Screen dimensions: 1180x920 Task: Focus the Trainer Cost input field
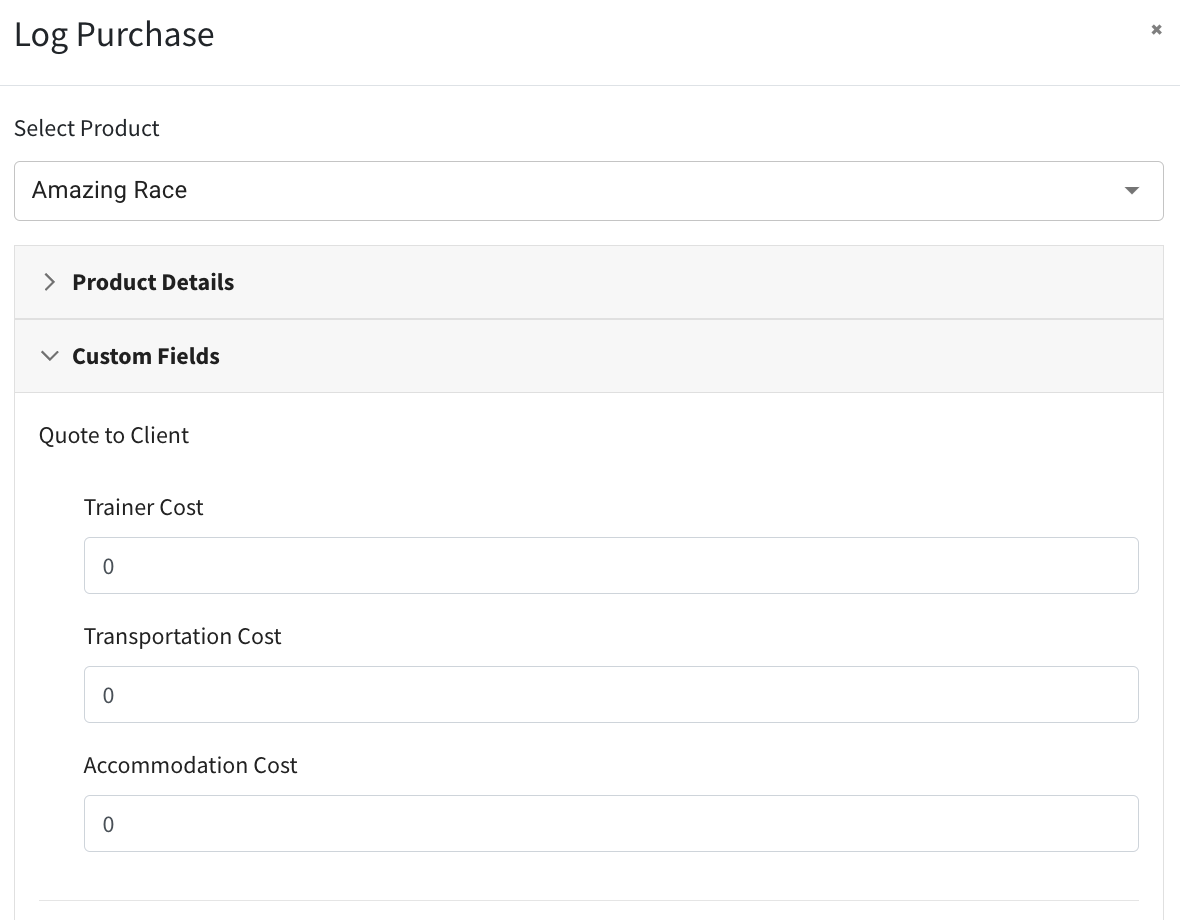click(x=611, y=566)
